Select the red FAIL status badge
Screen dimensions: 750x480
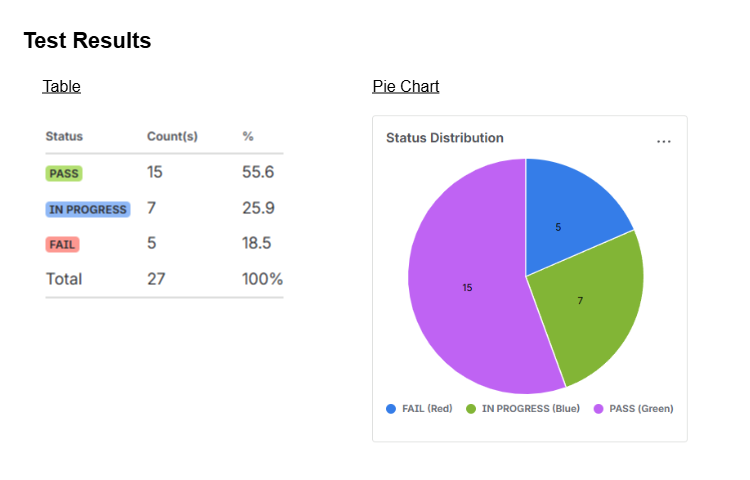coord(63,244)
